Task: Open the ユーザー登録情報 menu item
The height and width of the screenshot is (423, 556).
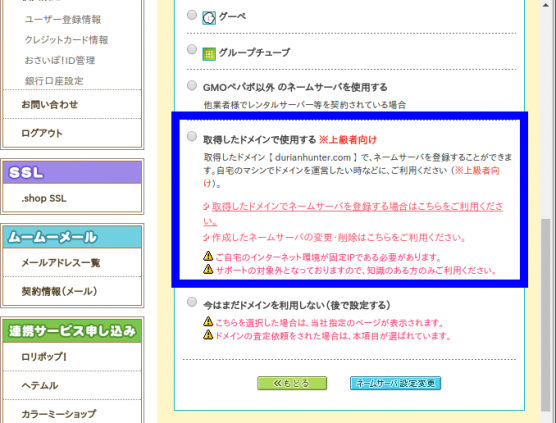Action: click(x=63, y=20)
